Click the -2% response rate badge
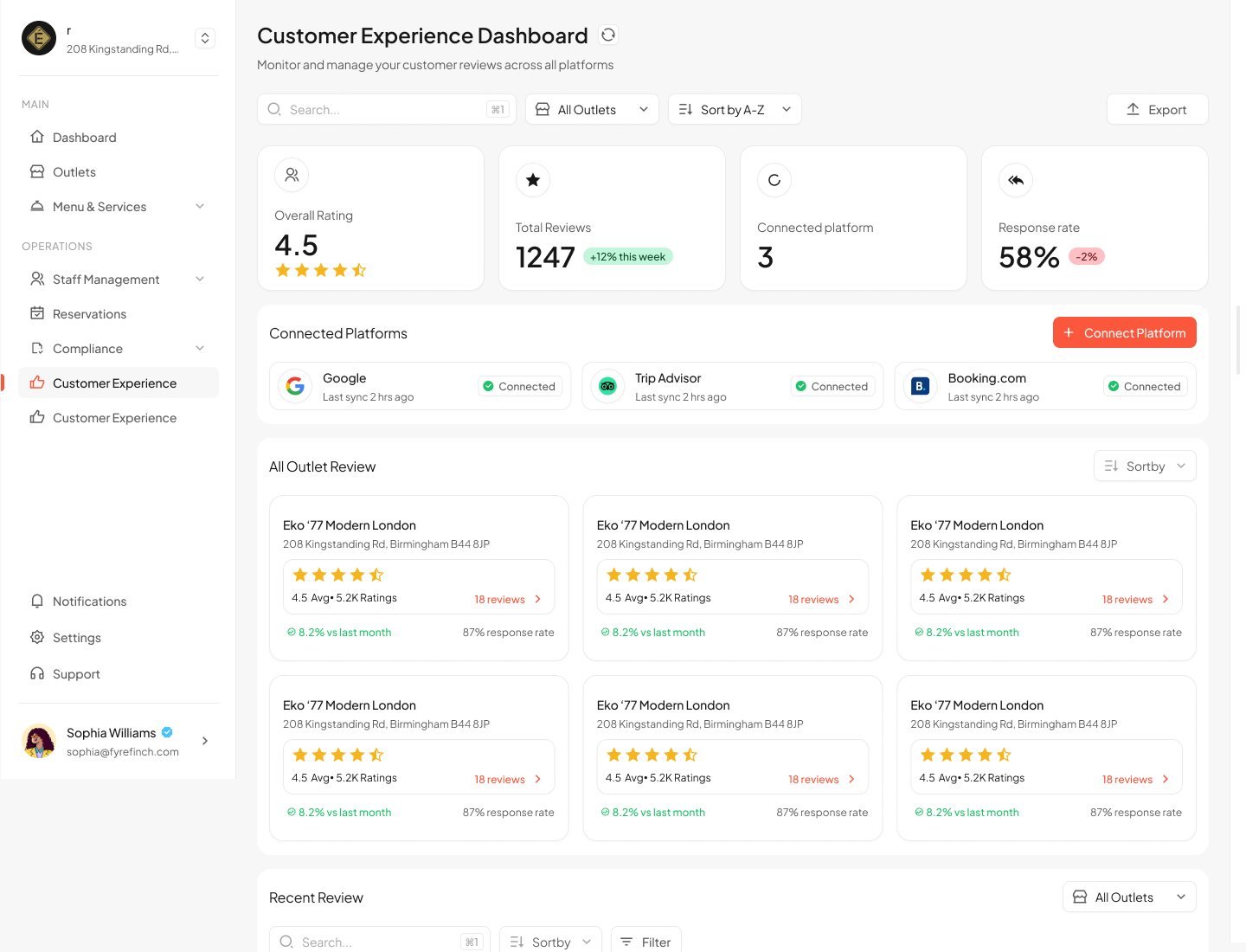Screen dimensions: 1246x952 (x=1087, y=256)
